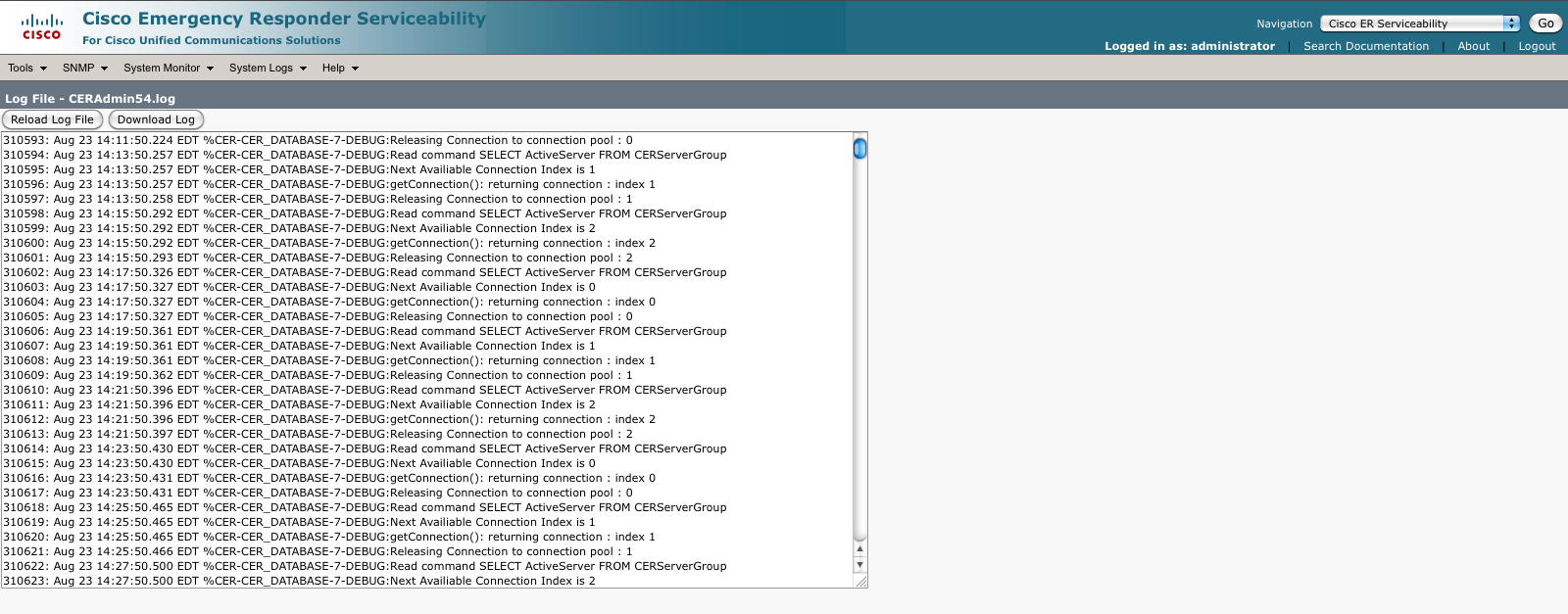This screenshot has width=1568, height=614.
Task: Click the log scrollbar down arrow
Action: tap(859, 564)
